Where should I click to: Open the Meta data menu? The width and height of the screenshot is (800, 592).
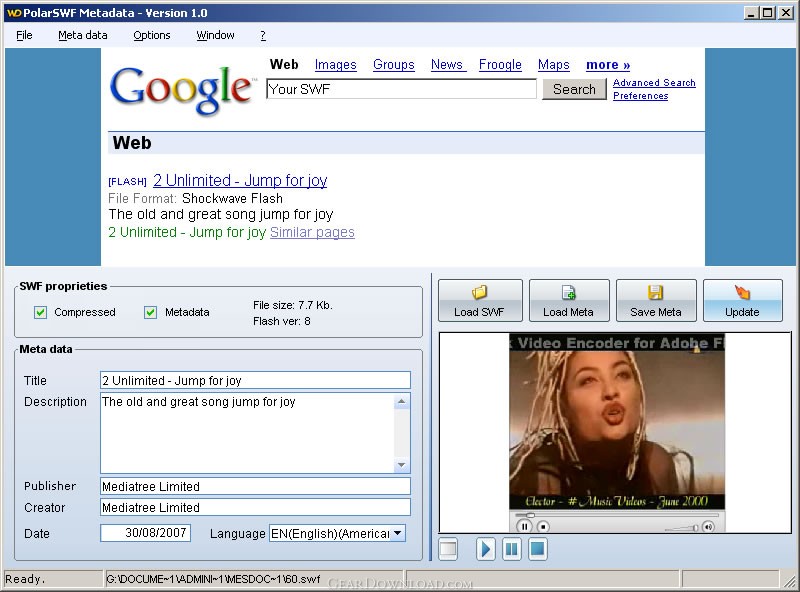coord(83,35)
